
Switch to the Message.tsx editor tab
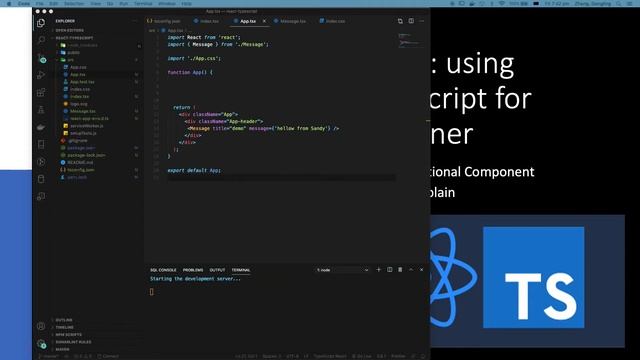(290, 21)
